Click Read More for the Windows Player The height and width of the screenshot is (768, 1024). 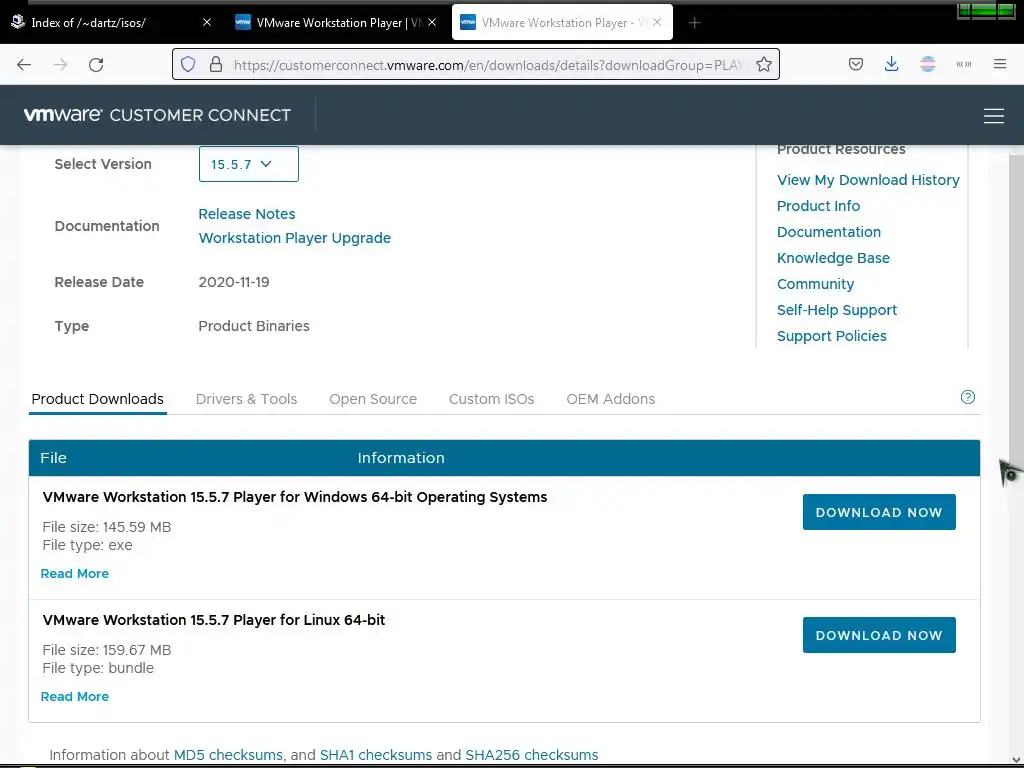(74, 573)
